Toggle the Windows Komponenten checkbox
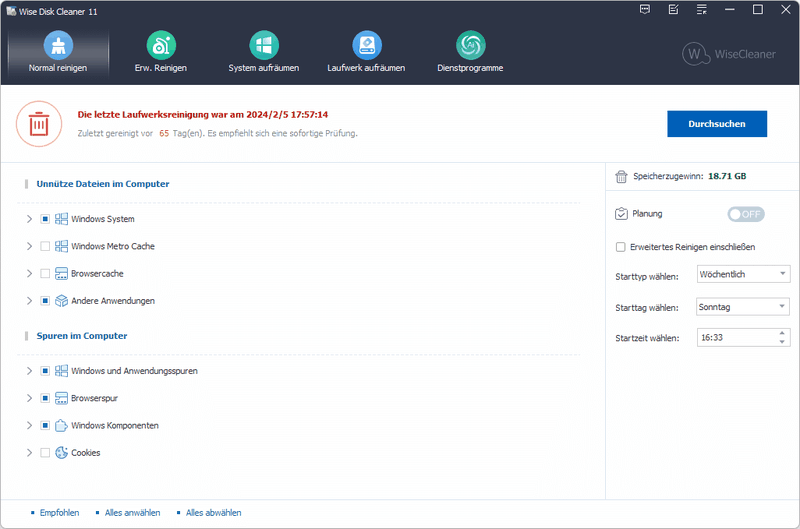The height and width of the screenshot is (529, 800). point(45,425)
